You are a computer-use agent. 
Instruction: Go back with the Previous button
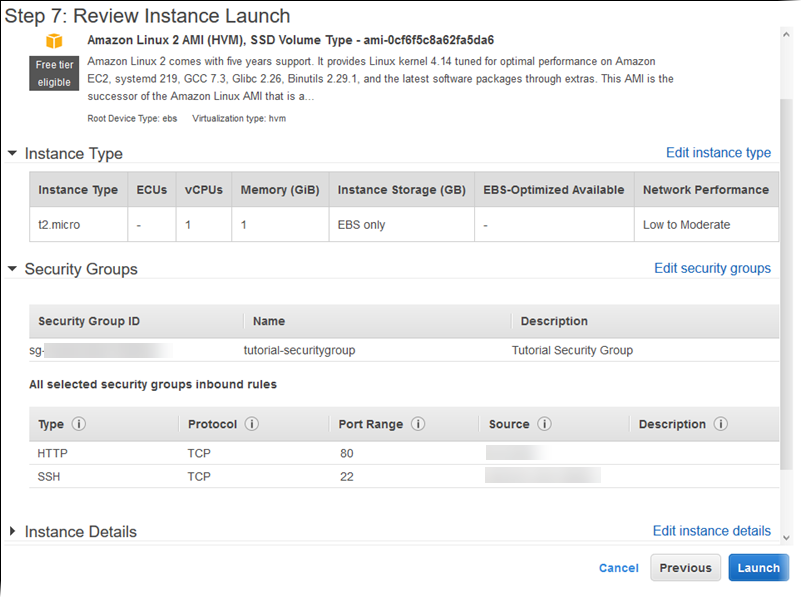tap(685, 568)
